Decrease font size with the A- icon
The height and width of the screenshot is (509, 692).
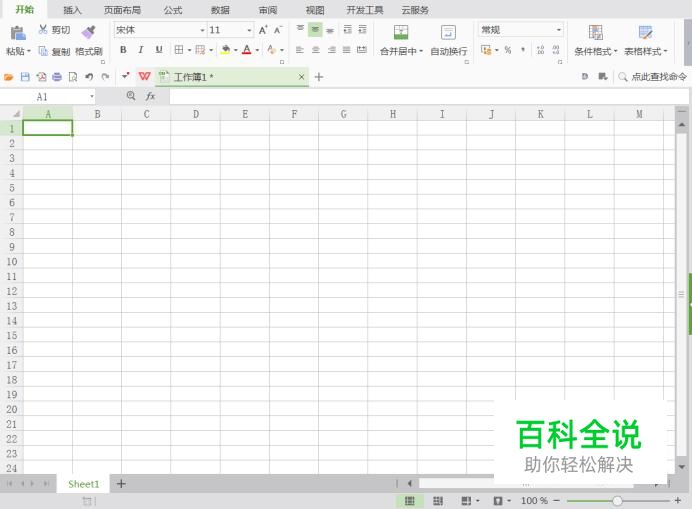pyautogui.click(x=278, y=30)
